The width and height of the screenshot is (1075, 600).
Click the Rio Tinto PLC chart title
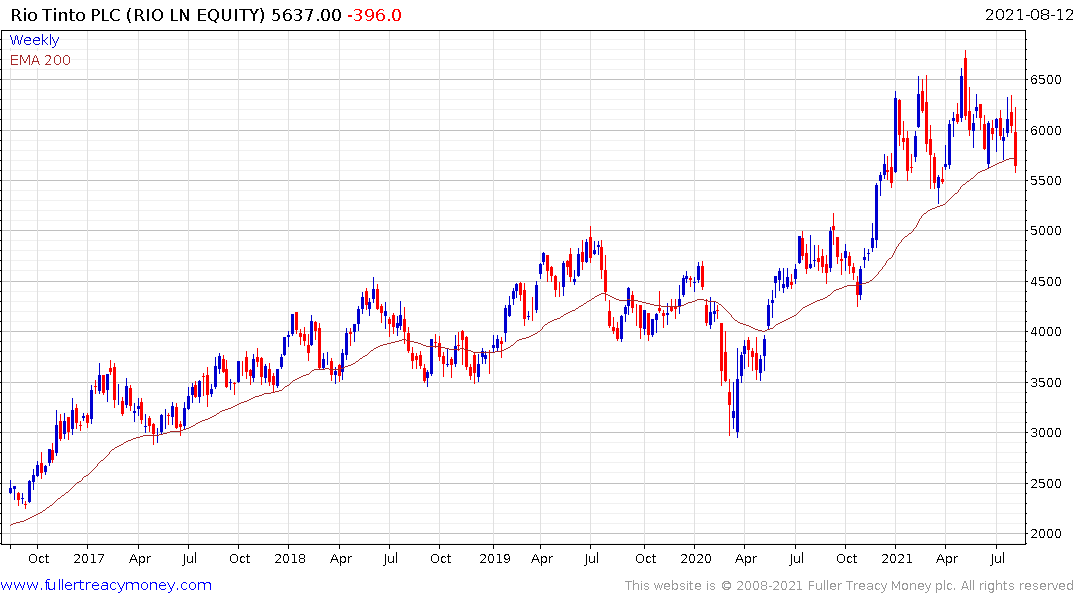(137, 15)
